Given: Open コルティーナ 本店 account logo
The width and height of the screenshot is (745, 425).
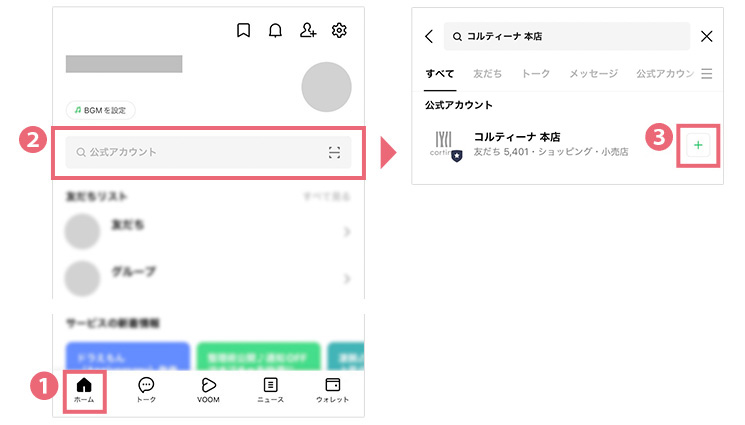Looking at the screenshot, I should click(445, 145).
